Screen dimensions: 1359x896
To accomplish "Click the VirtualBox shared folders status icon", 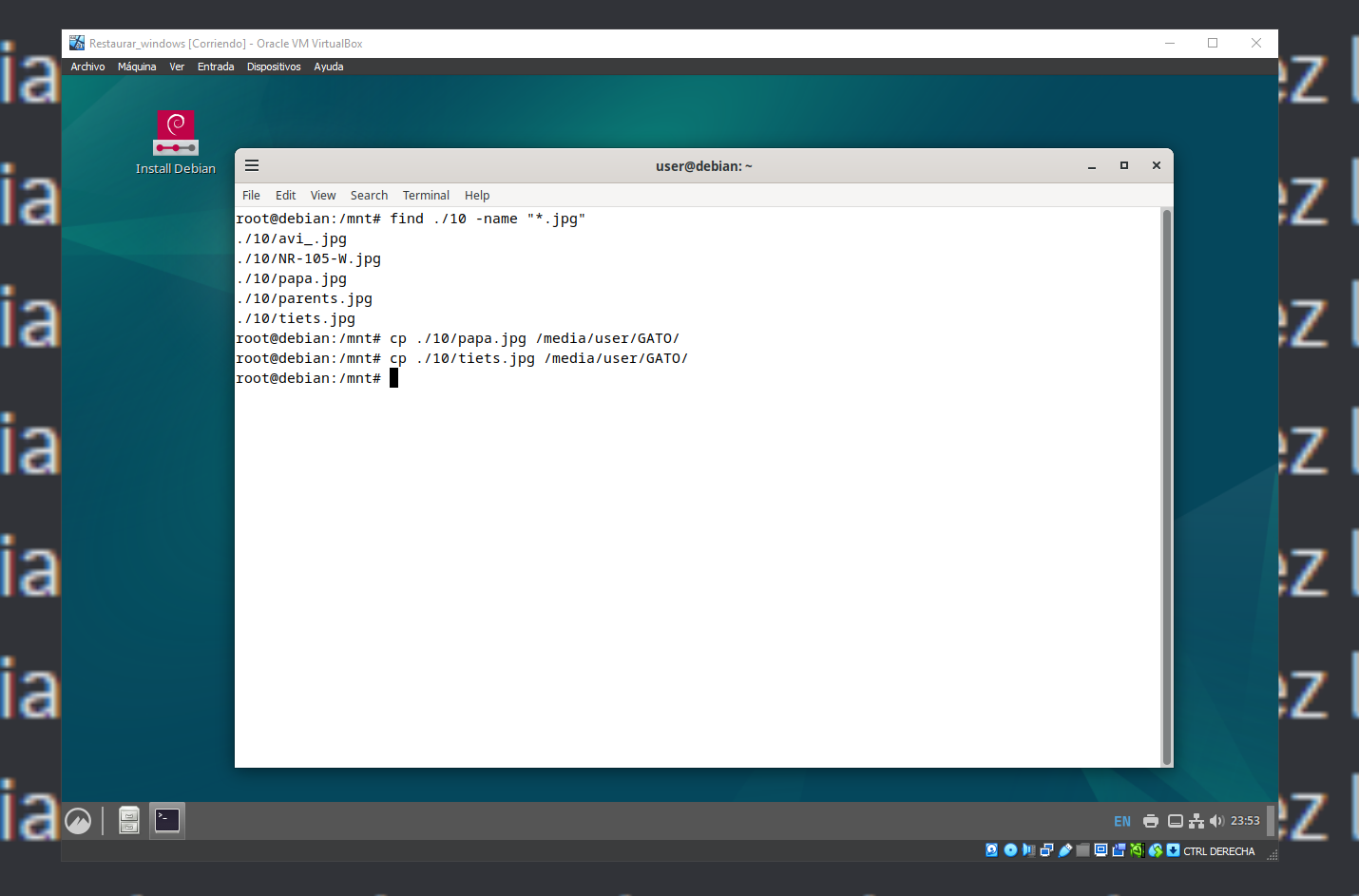I will (x=1082, y=850).
